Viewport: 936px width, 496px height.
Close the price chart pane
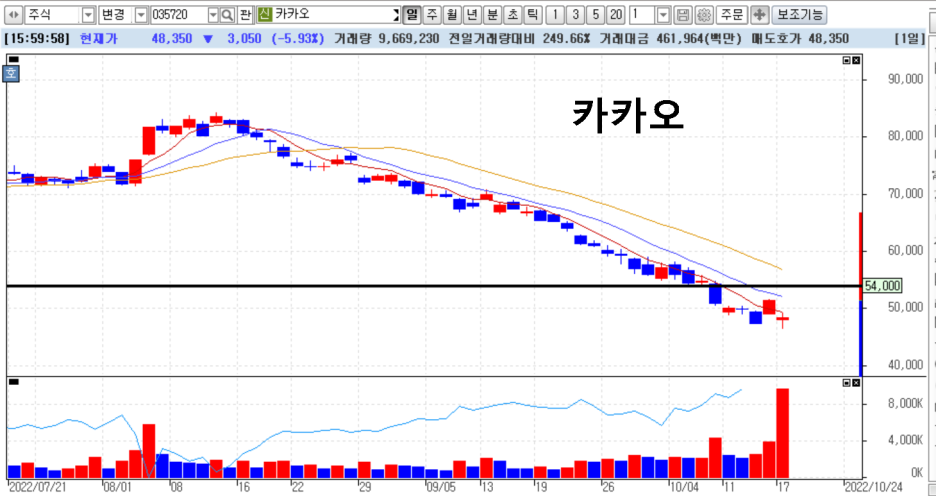click(x=857, y=60)
